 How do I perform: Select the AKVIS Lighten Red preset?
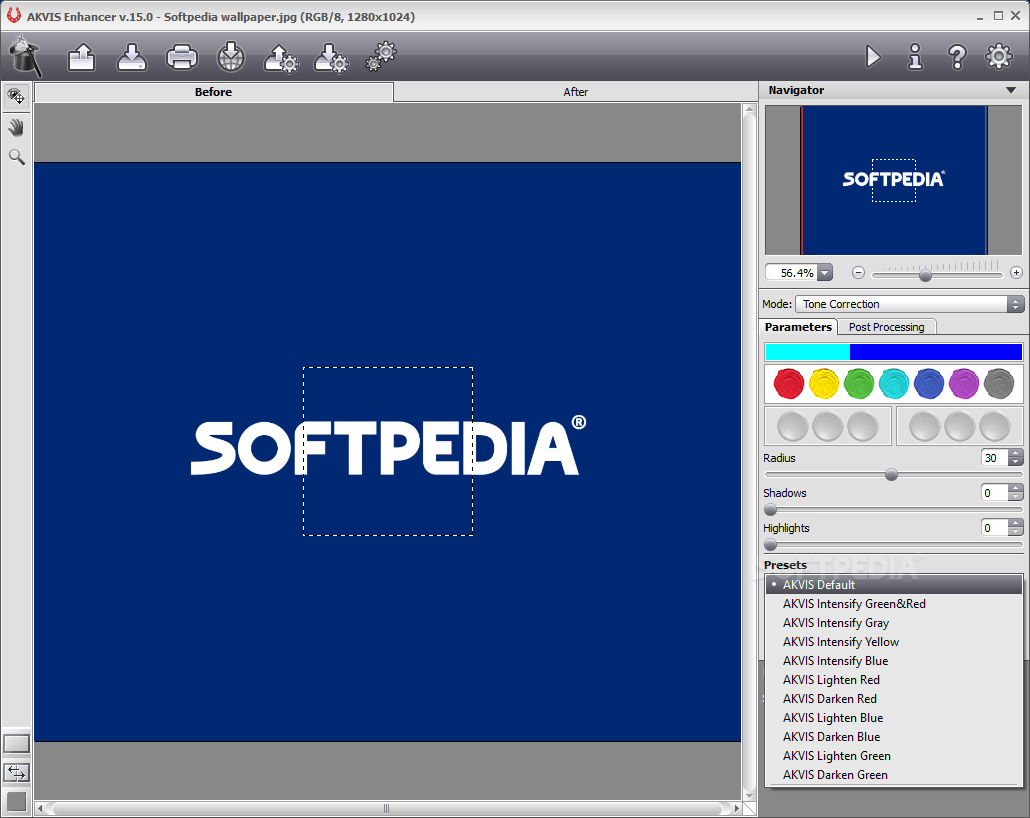(x=894, y=680)
